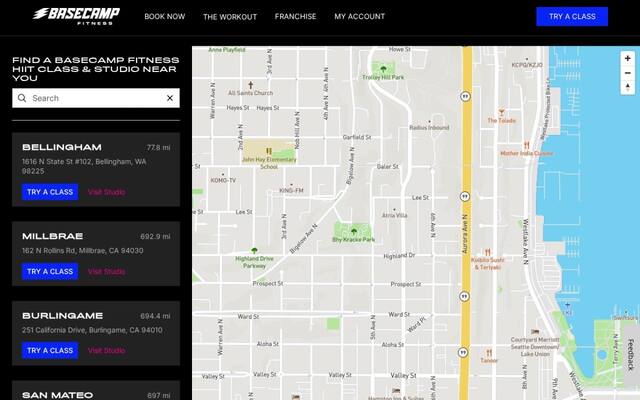This screenshot has width=640, height=400.
Task: Click the Kobito Sushi & Teriyaki icon
Action: point(487,252)
